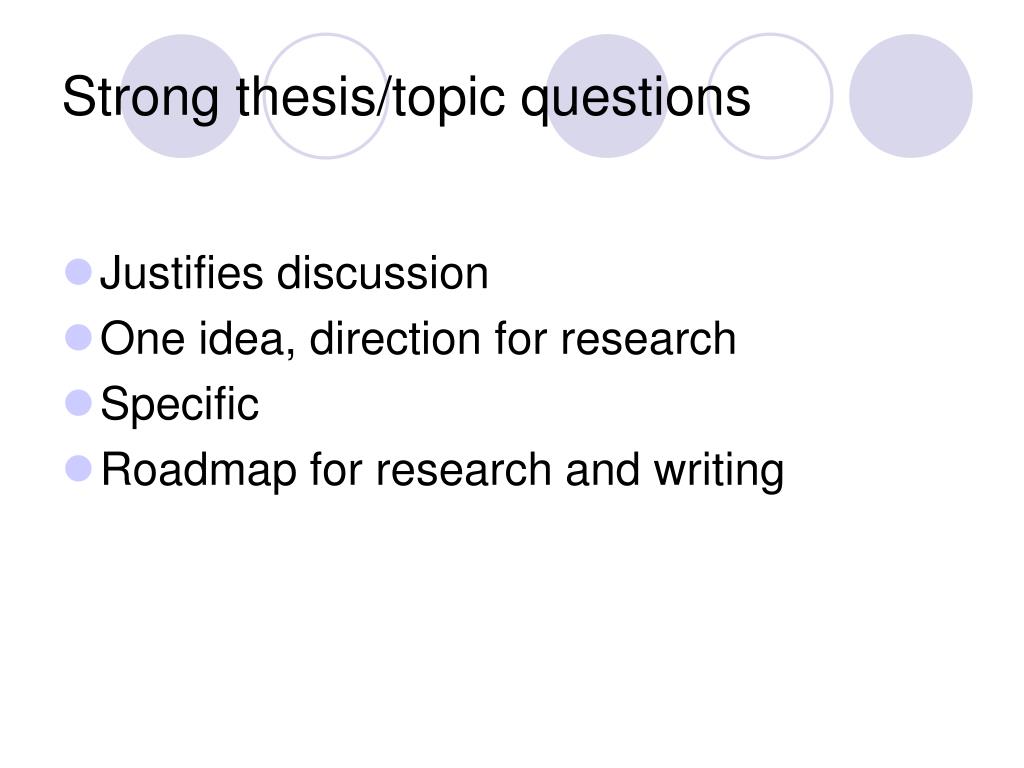Click the rightmost filled lavender circle
The width and height of the screenshot is (1024, 768).
coord(911,96)
